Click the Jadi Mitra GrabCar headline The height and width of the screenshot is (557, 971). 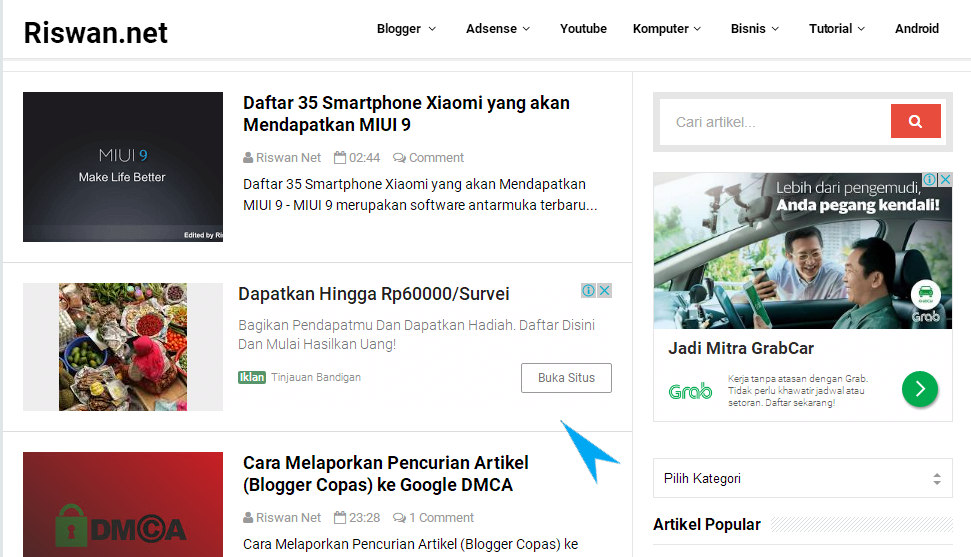(x=741, y=348)
